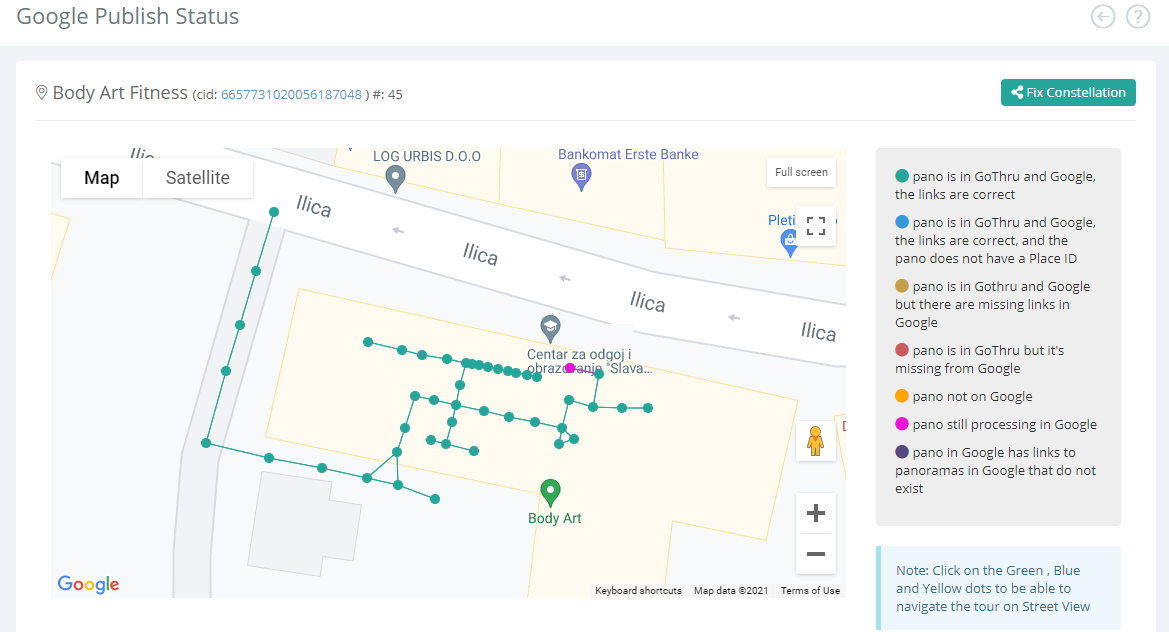The width and height of the screenshot is (1169, 632).
Task: Click the dark purple legend dot
Action: click(901, 452)
